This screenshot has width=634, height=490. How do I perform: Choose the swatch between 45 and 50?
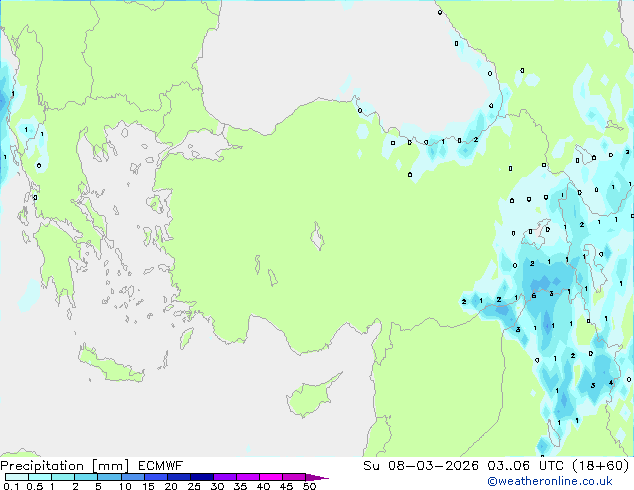click(294, 477)
